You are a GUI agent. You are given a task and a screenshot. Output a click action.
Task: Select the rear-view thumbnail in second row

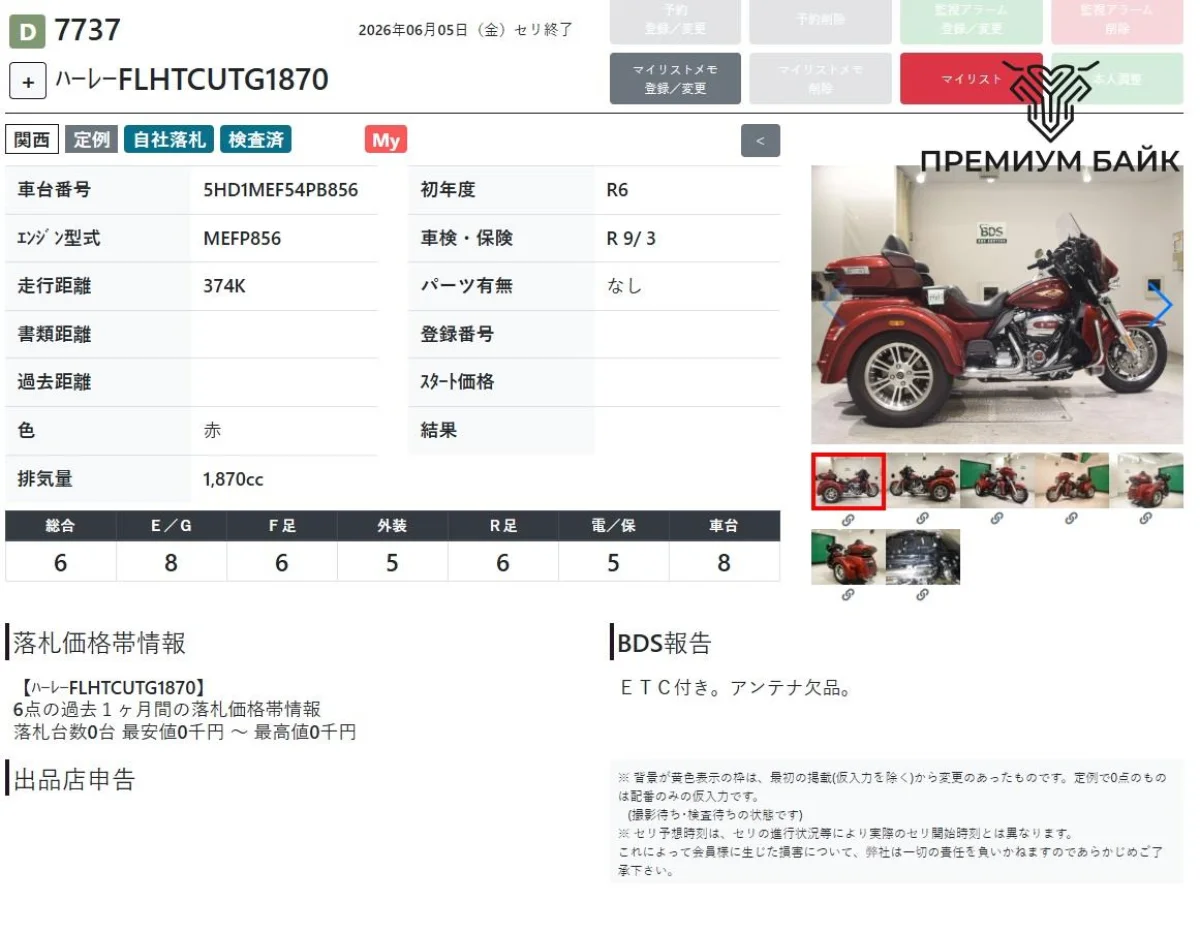tap(848, 557)
